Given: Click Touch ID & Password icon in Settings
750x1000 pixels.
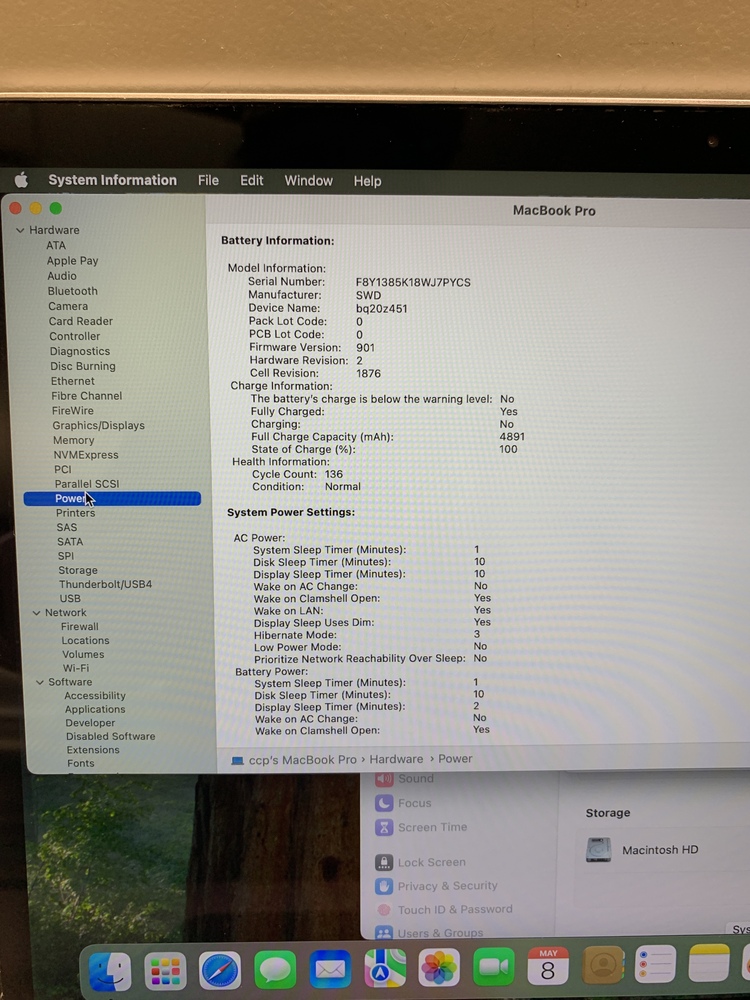Looking at the screenshot, I should pyautogui.click(x=384, y=909).
